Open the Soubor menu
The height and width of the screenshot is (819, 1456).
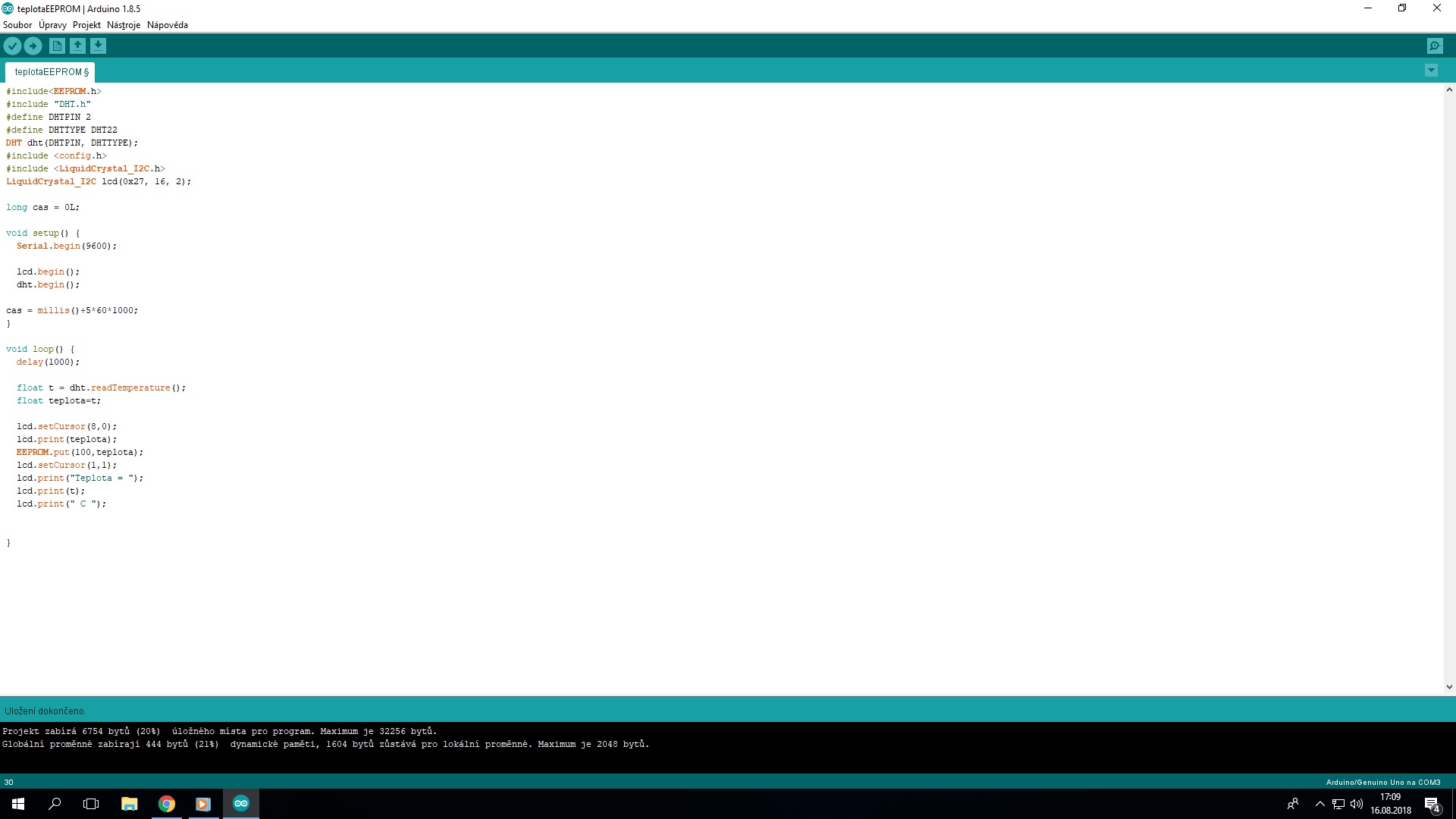click(x=17, y=25)
